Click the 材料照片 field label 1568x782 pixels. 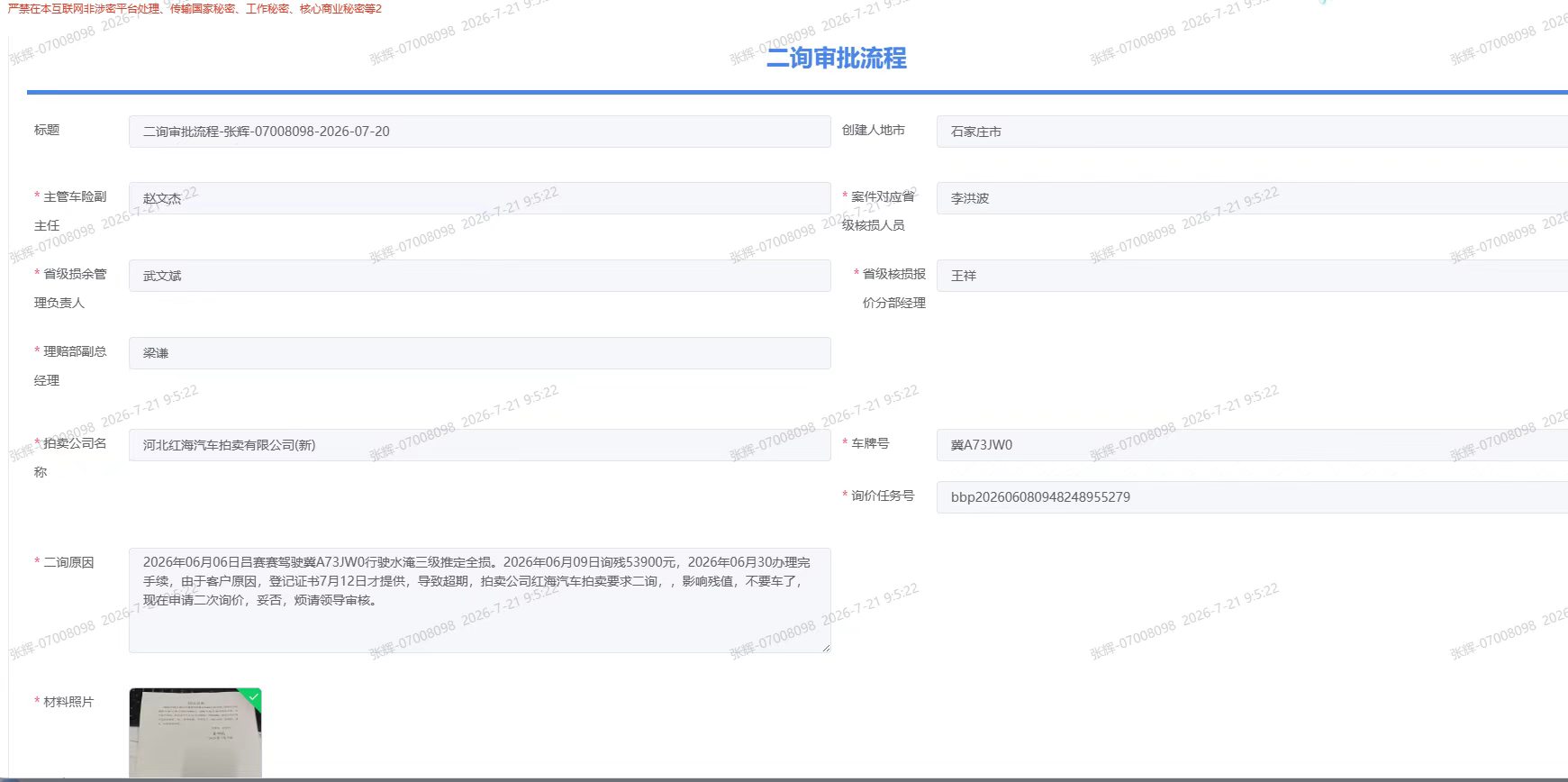(68, 702)
